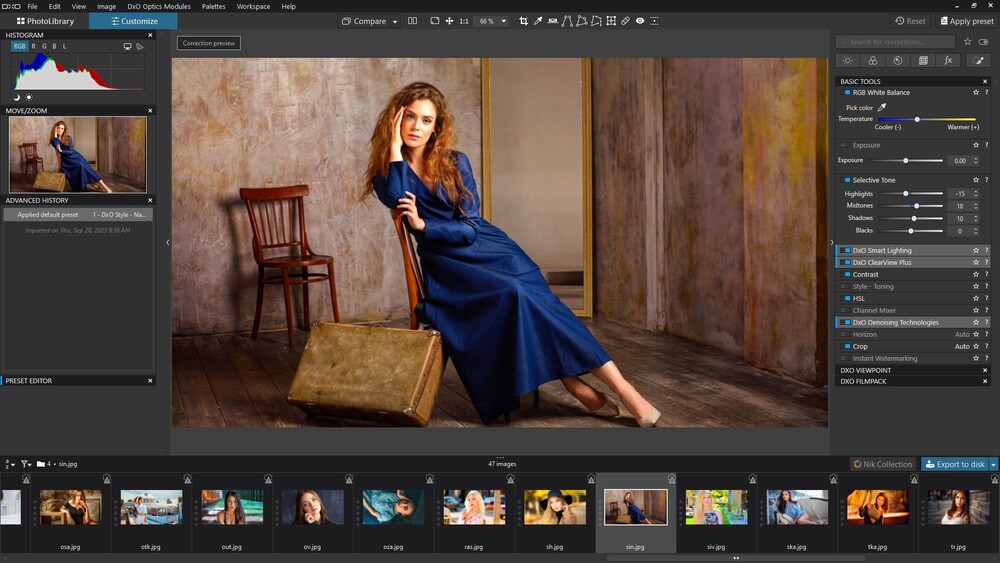Open the Reshape grid tool
Screen dimensions: 1000x563
611,21
